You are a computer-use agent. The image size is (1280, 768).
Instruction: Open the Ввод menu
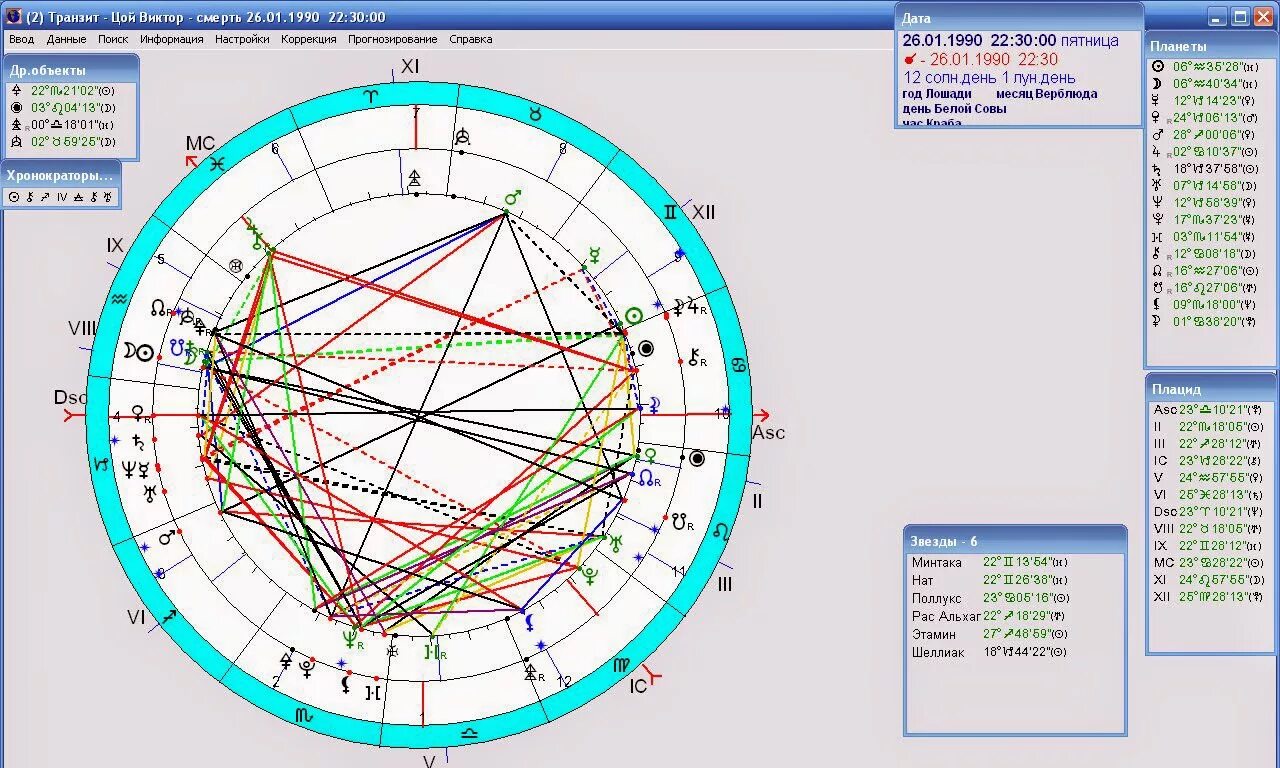point(21,39)
